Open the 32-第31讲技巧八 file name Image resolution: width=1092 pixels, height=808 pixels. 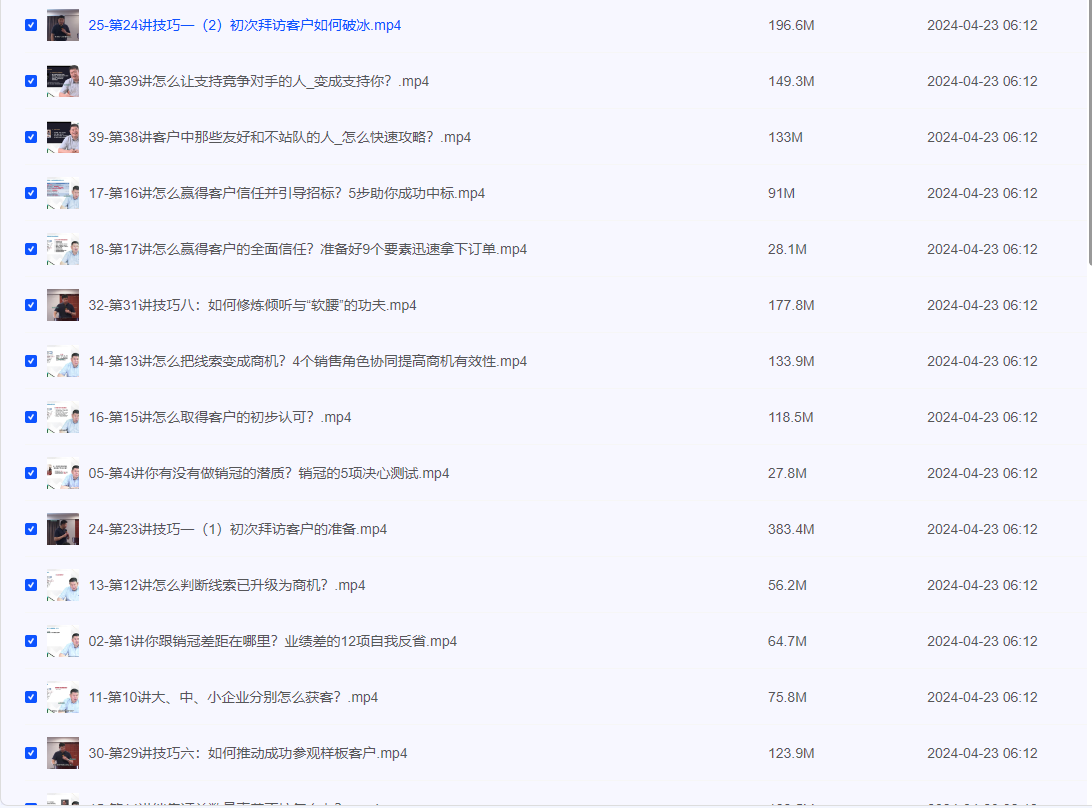(x=252, y=305)
